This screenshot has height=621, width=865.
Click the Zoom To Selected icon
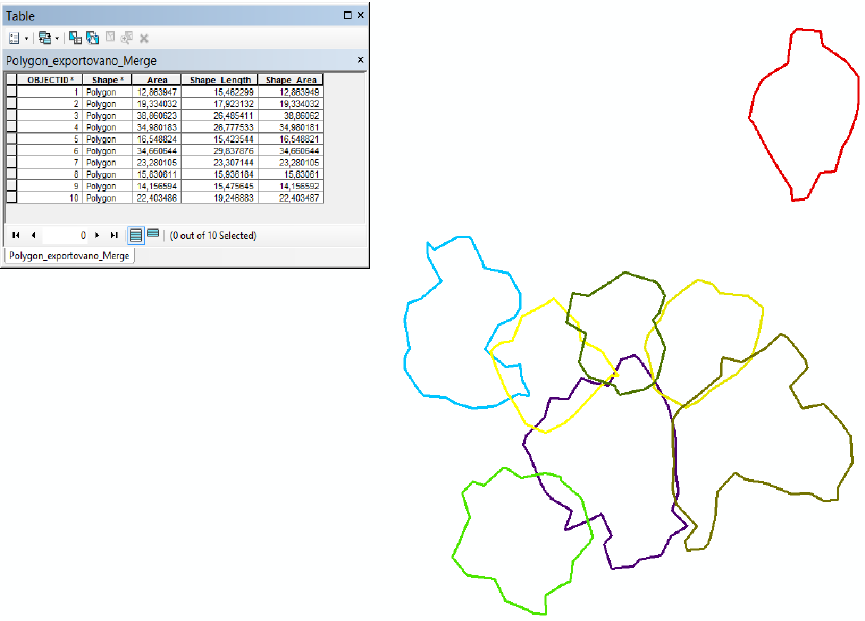(127, 38)
